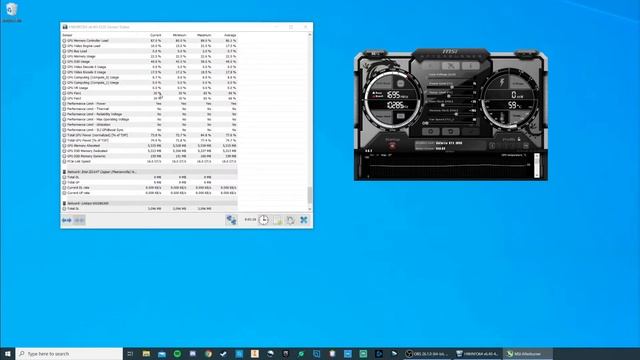Open Chrome from taskbar
The height and width of the screenshot is (360, 640).
[208, 353]
